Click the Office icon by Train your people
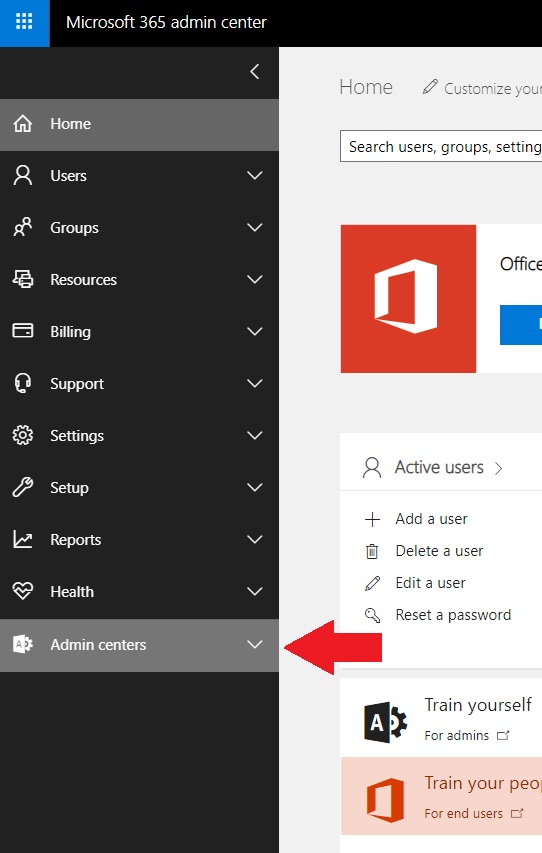This screenshot has height=853, width=542. [385, 800]
